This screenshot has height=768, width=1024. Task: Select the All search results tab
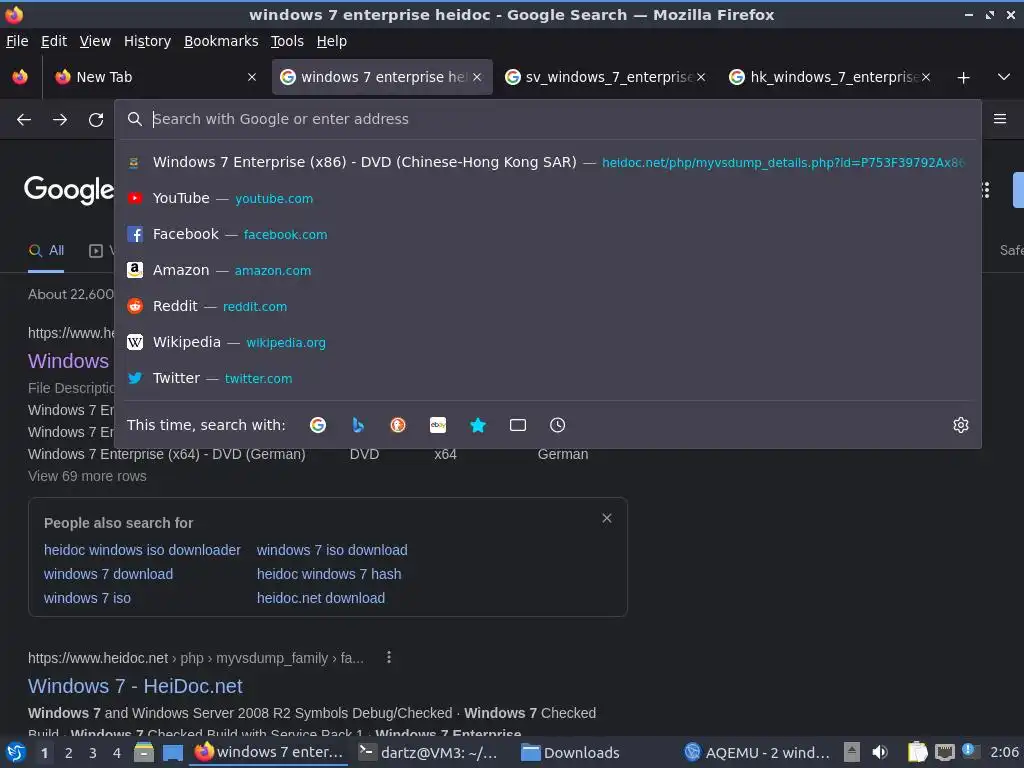coord(46,251)
